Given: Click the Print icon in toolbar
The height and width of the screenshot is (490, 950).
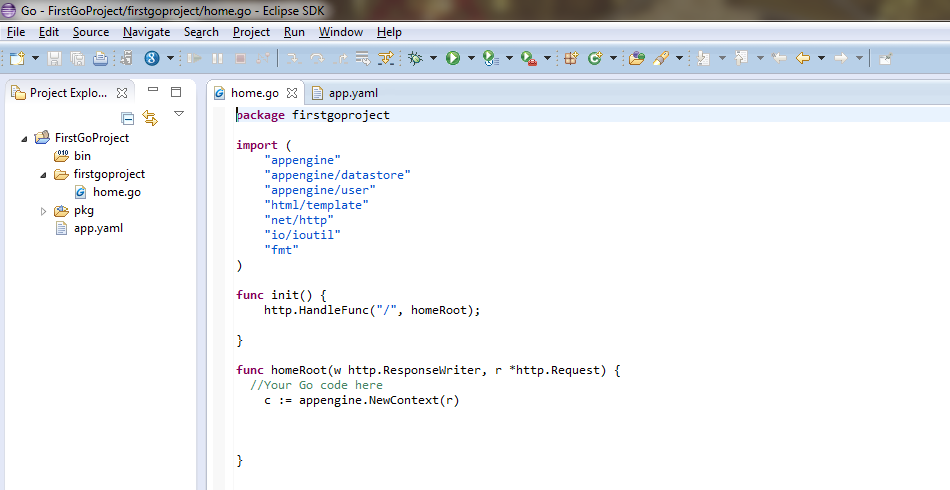Looking at the screenshot, I should tap(101, 58).
